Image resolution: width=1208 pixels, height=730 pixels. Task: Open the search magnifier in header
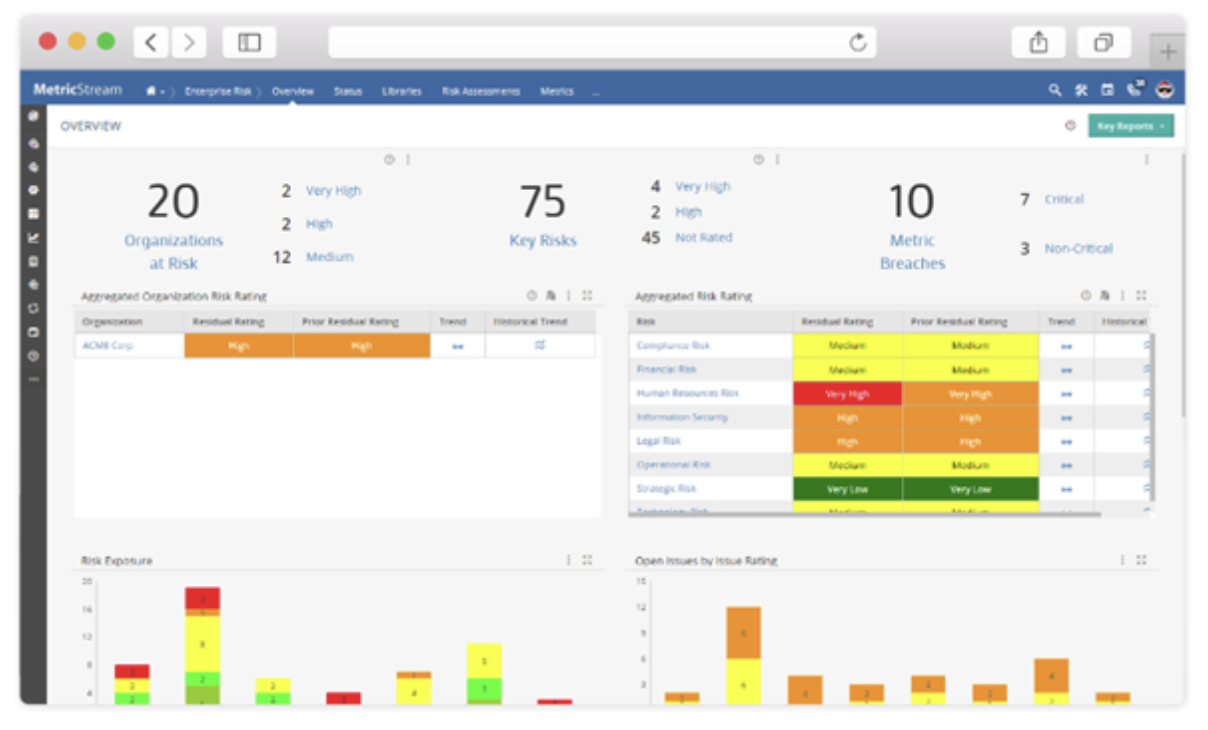pos(1054,90)
